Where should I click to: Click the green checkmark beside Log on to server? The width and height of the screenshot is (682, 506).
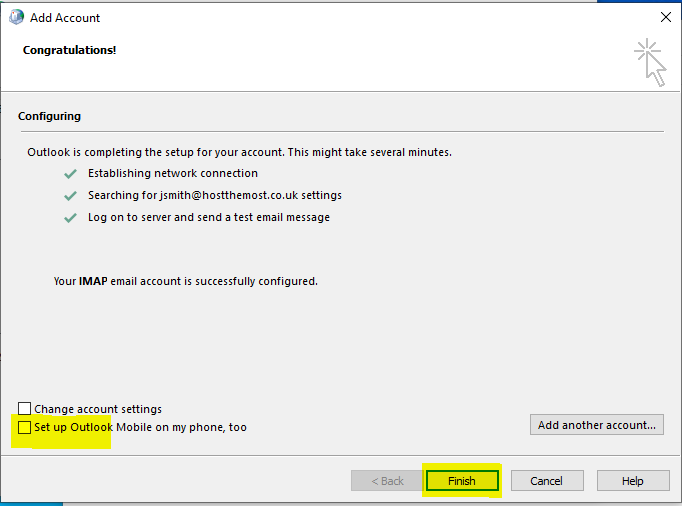click(x=70, y=217)
